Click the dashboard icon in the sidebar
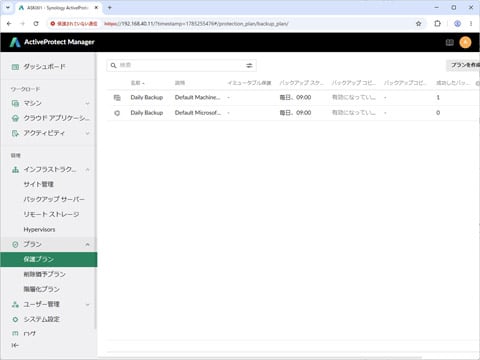480x360 pixels. pos(15,67)
